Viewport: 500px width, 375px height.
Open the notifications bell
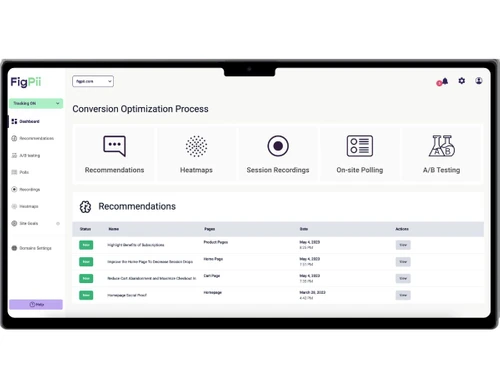point(444,81)
